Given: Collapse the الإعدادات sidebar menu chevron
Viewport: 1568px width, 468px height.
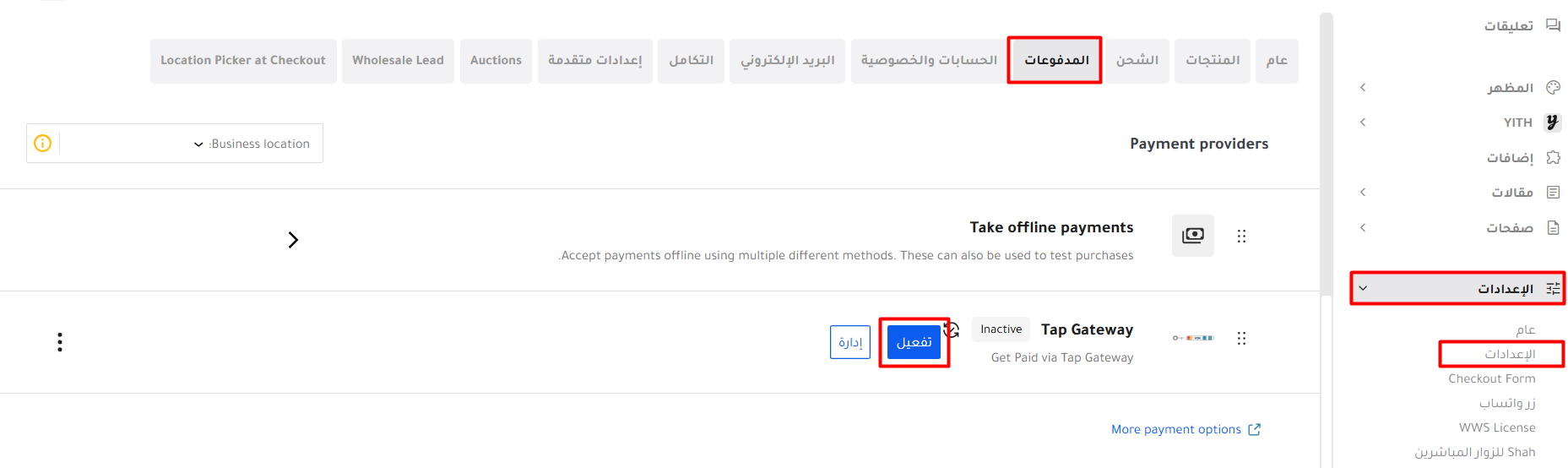Looking at the screenshot, I should pyautogui.click(x=1363, y=289).
